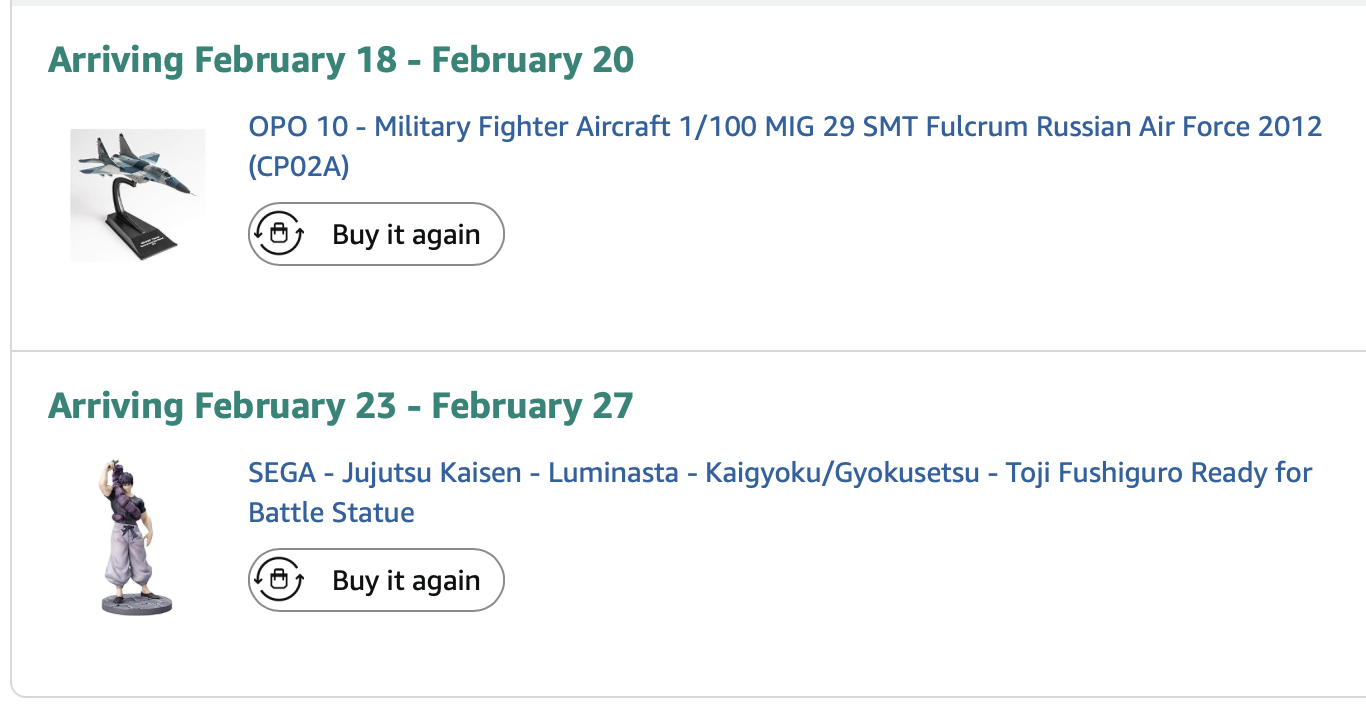
Task: Click the Buy it again label under the statue
Action: 406,581
